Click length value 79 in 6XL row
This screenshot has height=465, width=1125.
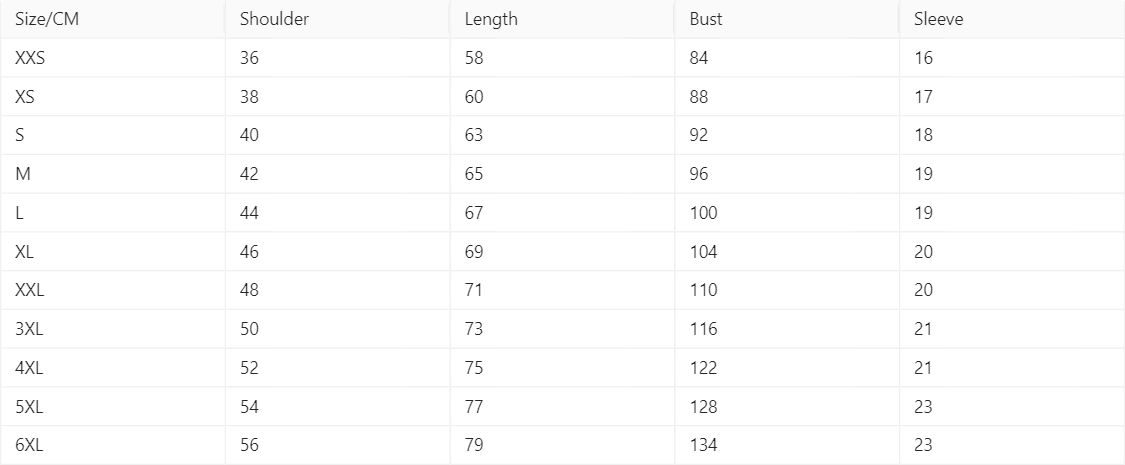(x=474, y=445)
